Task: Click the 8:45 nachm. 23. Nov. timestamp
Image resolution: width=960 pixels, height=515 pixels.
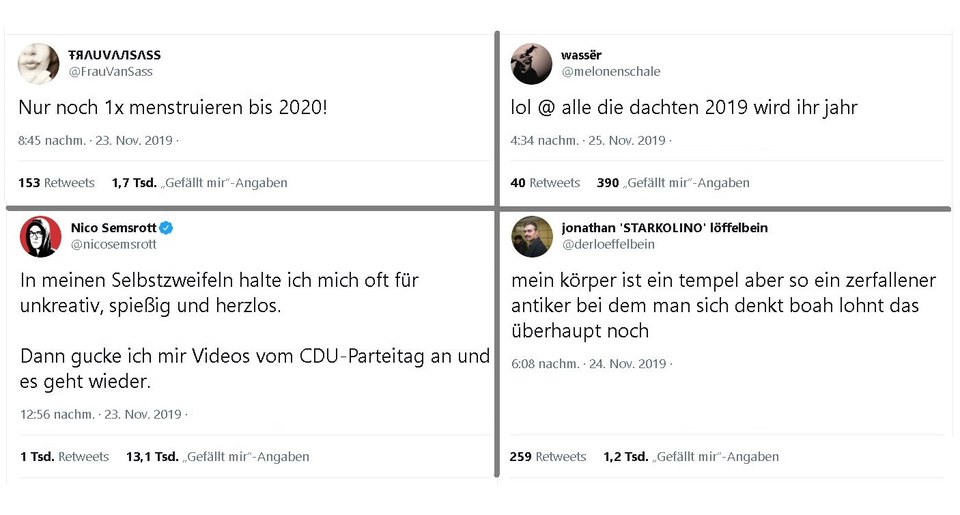Action: point(96,140)
